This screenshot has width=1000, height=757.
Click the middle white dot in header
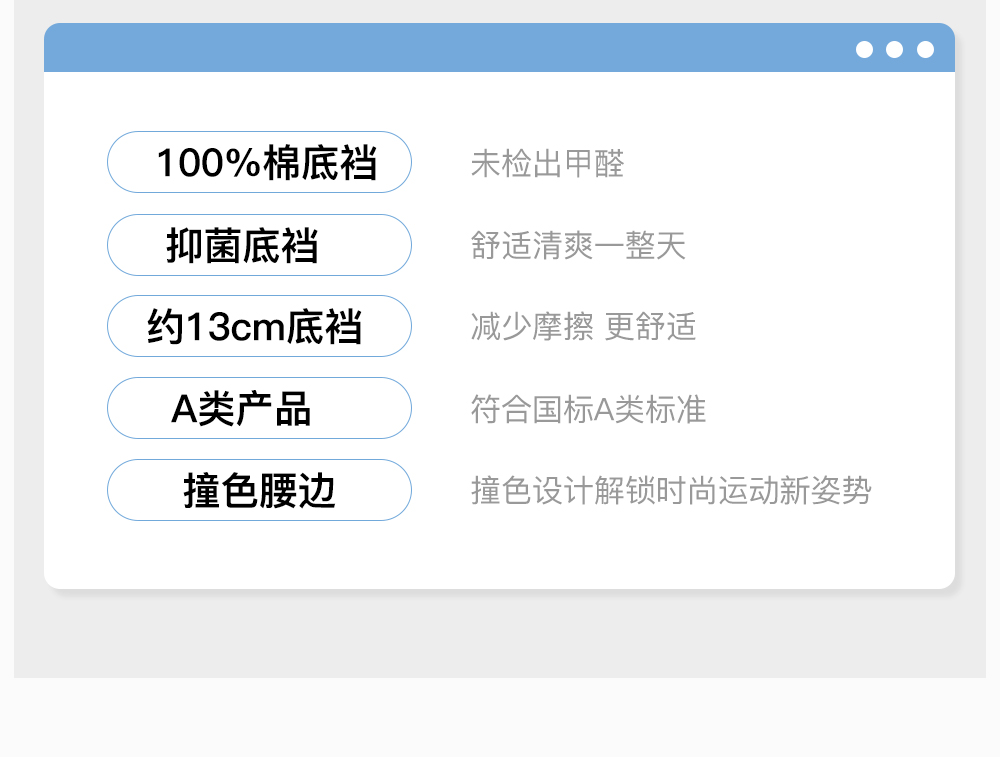pyautogui.click(x=895, y=49)
